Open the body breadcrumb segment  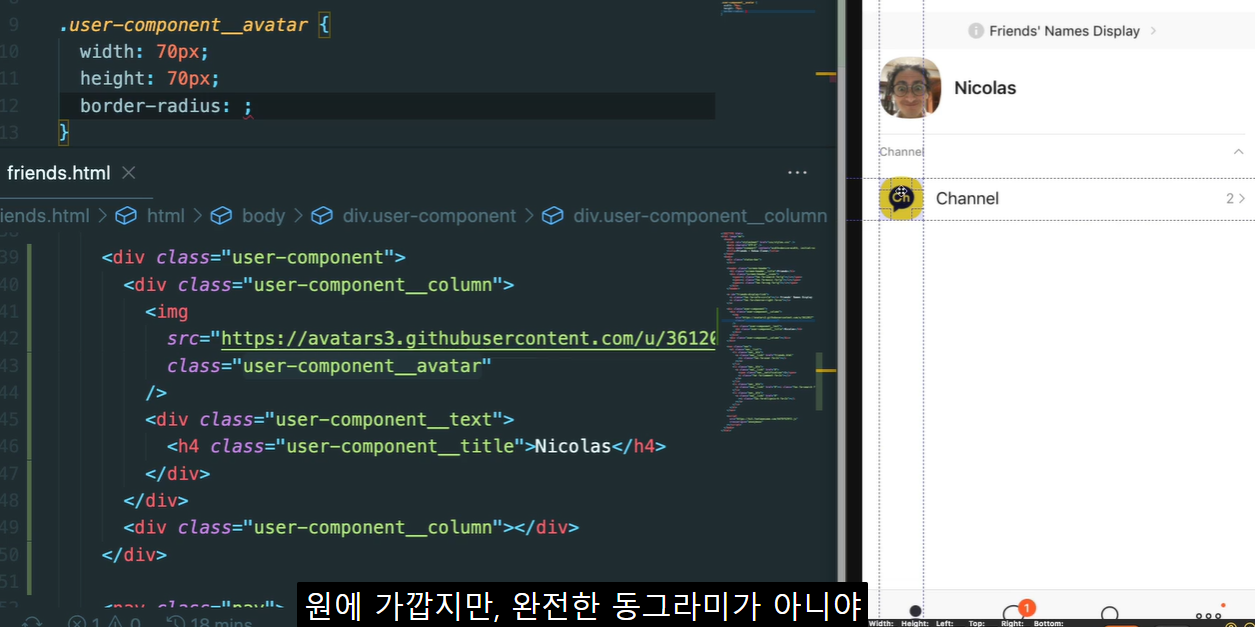click(263, 216)
